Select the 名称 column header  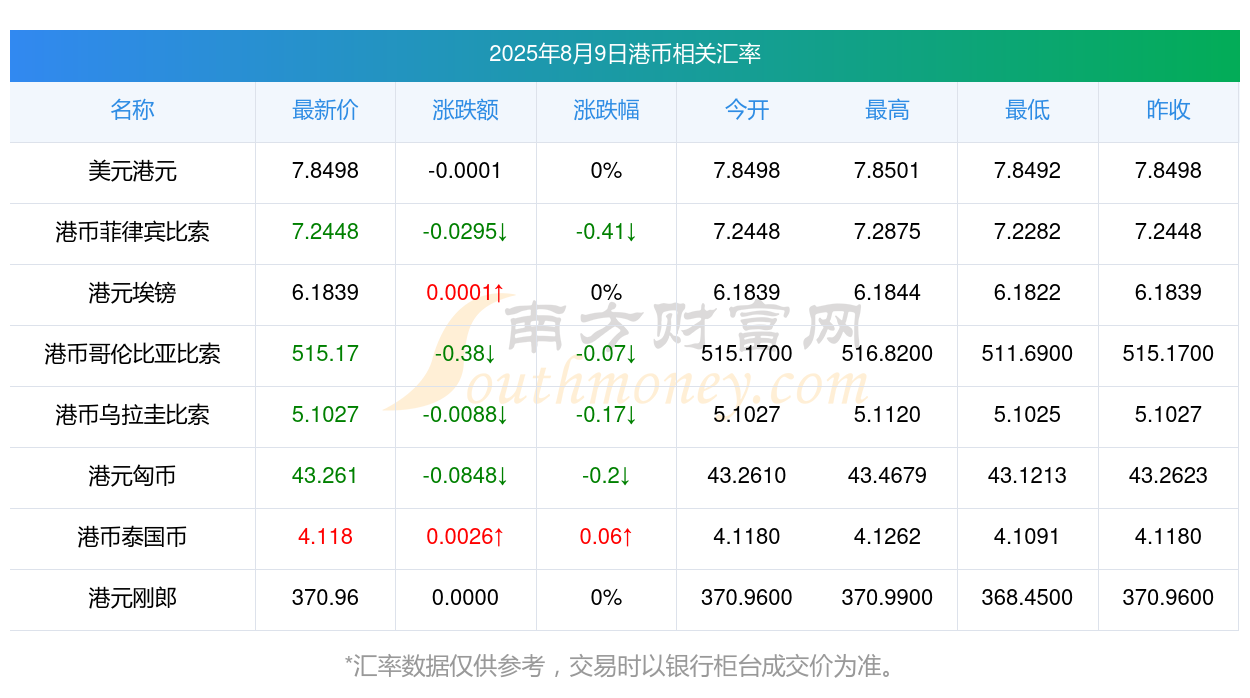[x=132, y=110]
